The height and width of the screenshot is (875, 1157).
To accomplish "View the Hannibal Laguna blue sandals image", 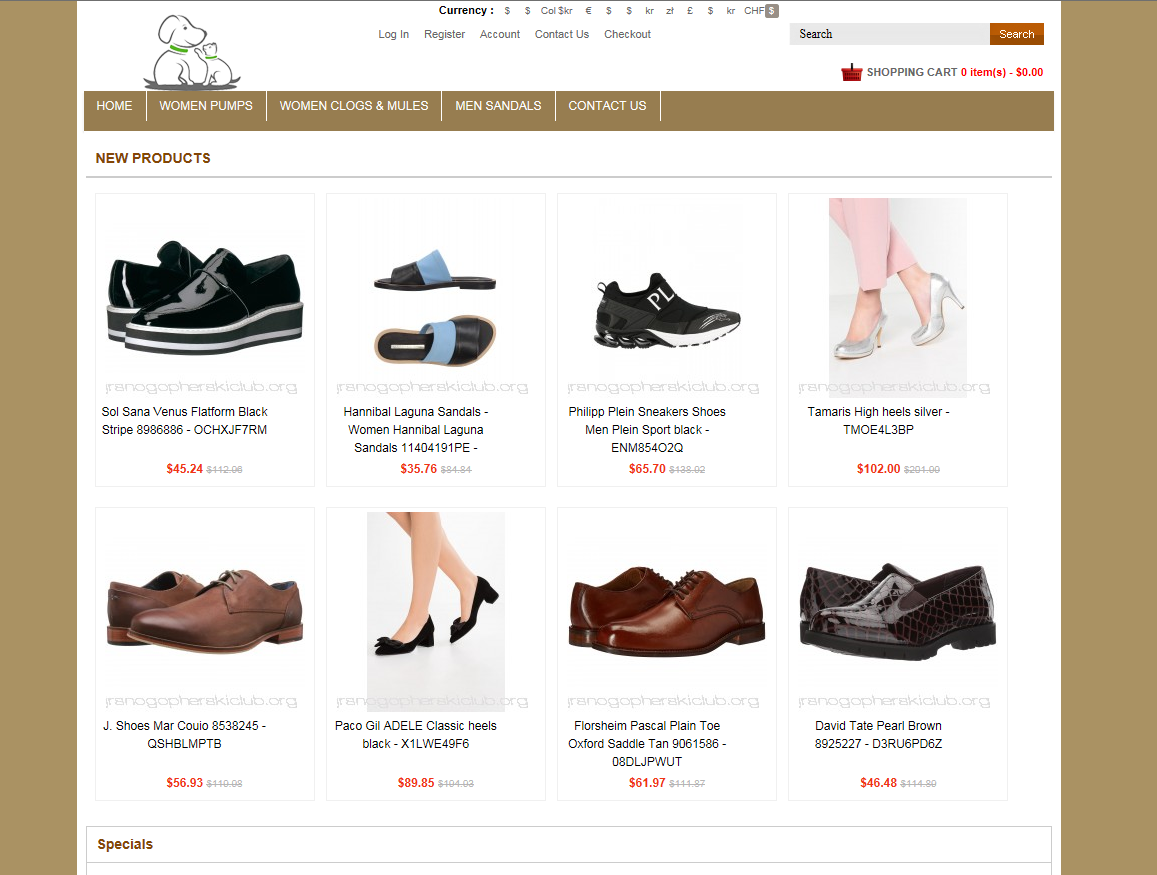I will click(435, 298).
